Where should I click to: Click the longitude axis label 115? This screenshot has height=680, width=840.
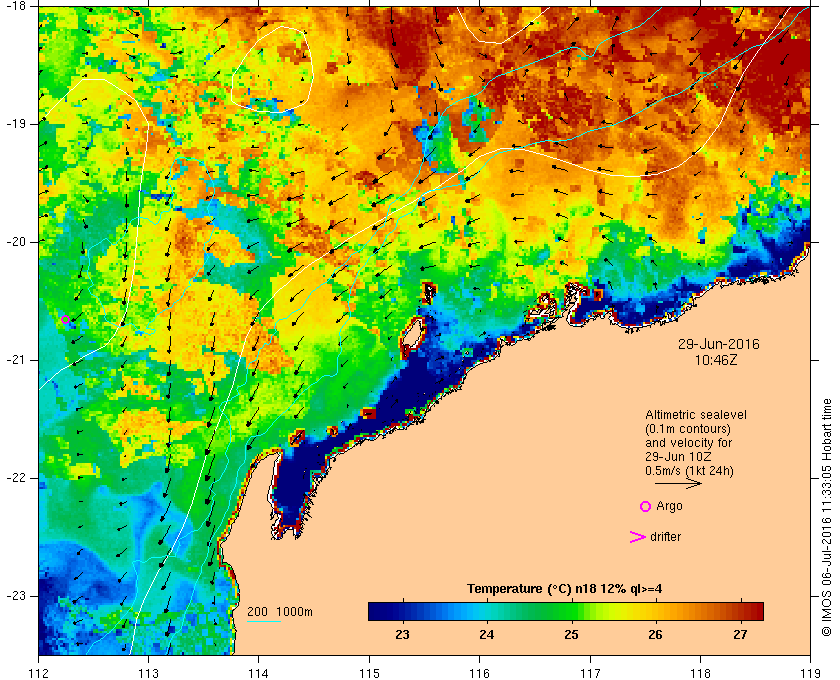369,673
